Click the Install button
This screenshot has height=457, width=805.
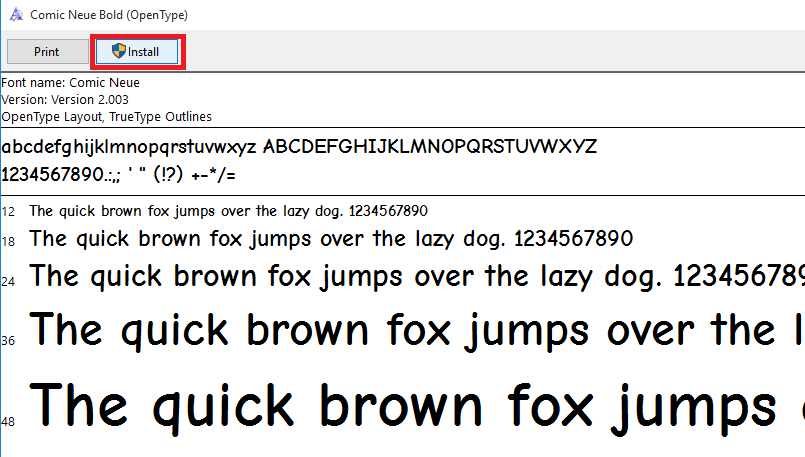click(x=137, y=52)
